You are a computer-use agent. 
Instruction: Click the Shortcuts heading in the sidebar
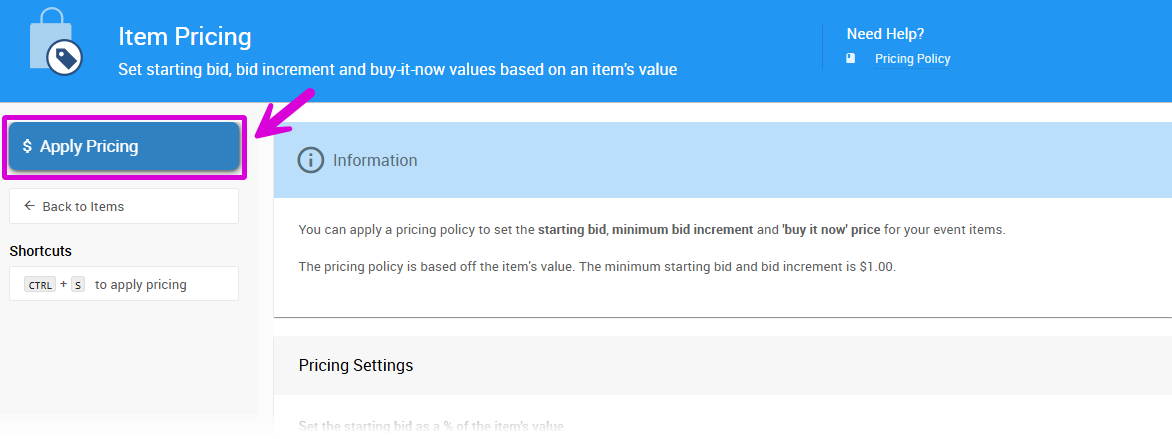point(41,251)
